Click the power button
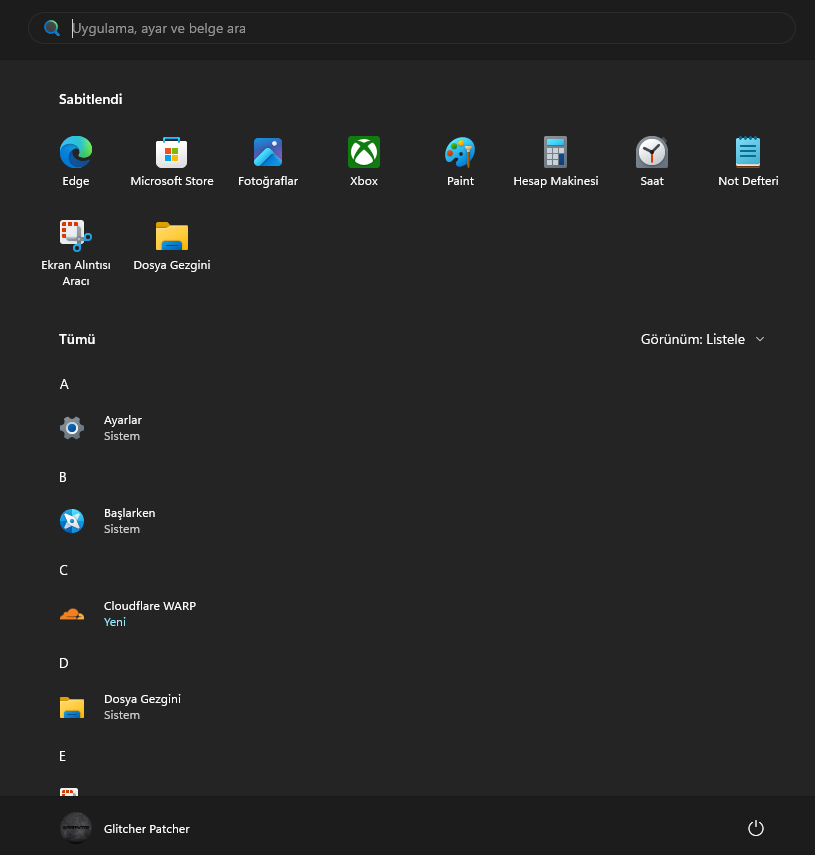Viewport: 815px width, 855px height. tap(756, 828)
